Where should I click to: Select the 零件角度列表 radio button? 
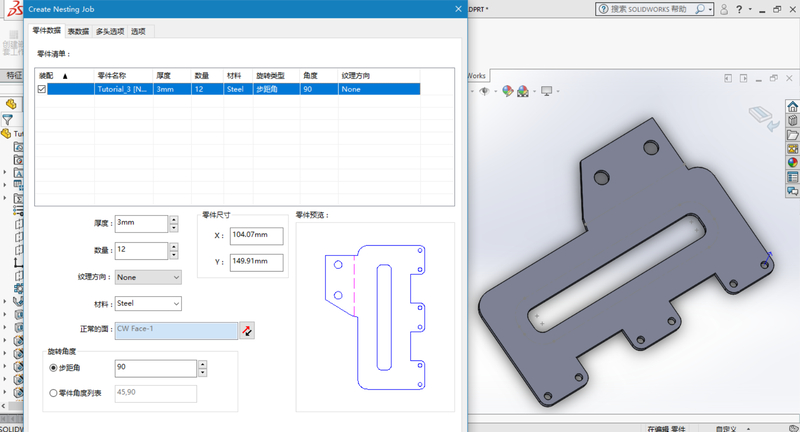(x=54, y=394)
